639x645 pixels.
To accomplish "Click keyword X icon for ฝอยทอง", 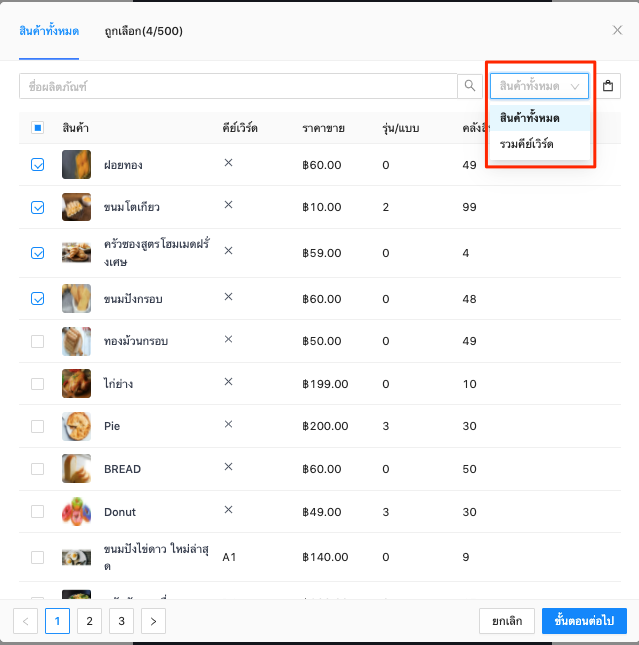I will click(x=228, y=162).
